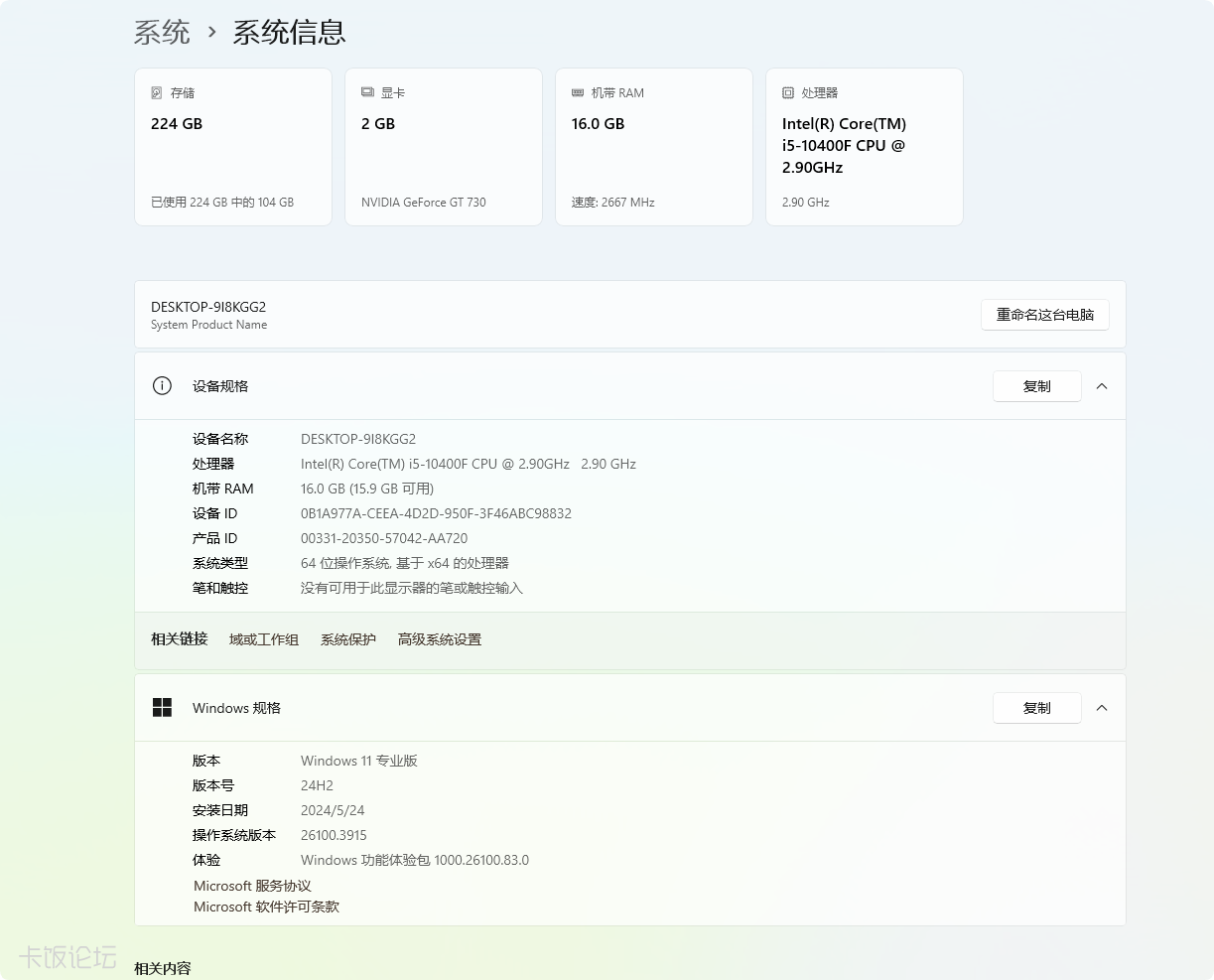Click the 相关内容 heading
The image size is (1214, 980).
pyautogui.click(x=163, y=968)
